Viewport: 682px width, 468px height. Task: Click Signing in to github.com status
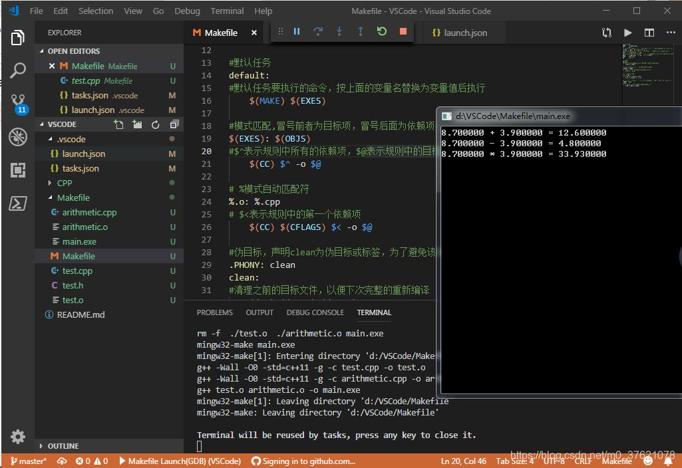(303, 461)
